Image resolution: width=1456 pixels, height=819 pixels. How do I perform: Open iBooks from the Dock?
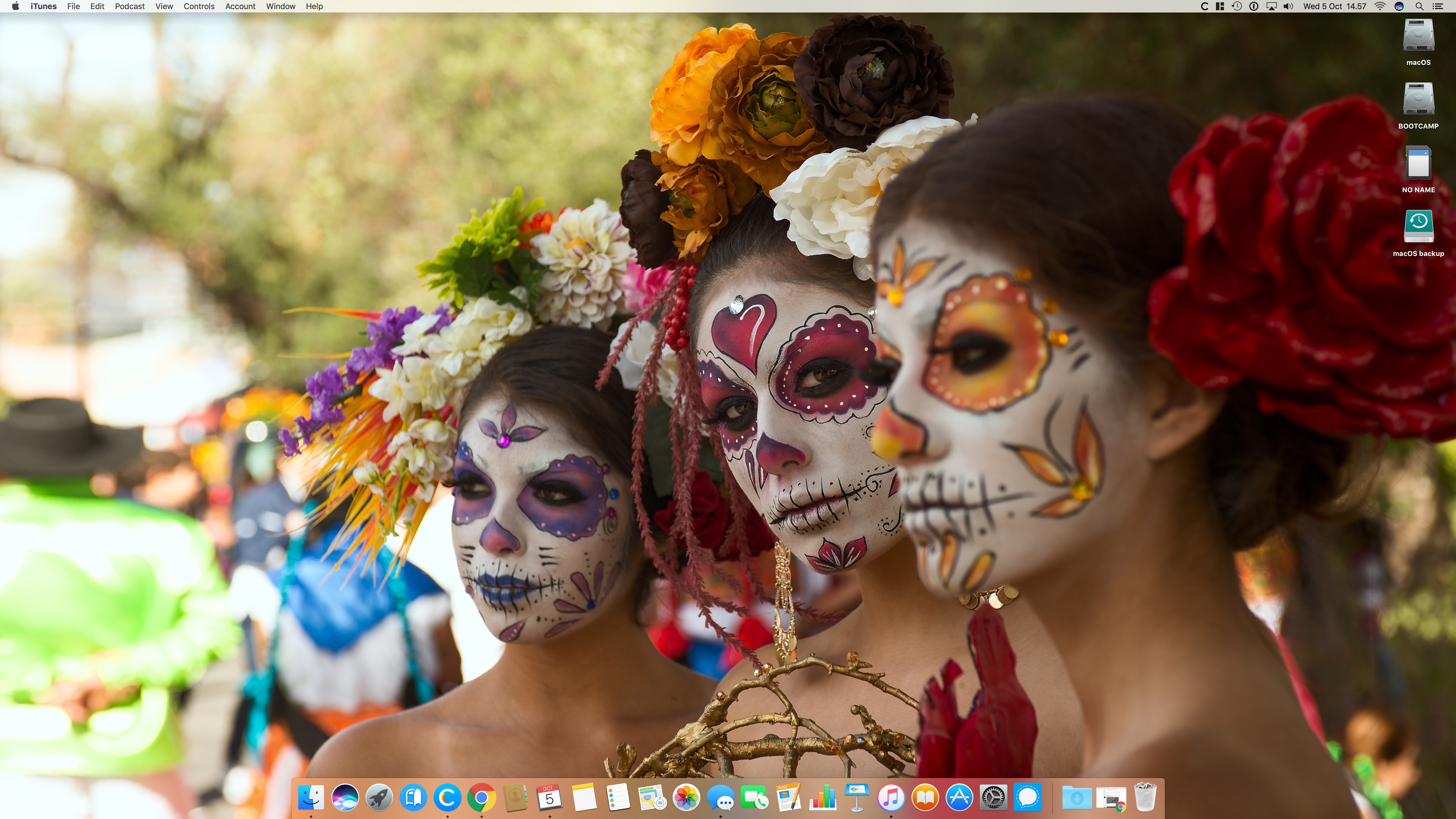(x=925, y=797)
